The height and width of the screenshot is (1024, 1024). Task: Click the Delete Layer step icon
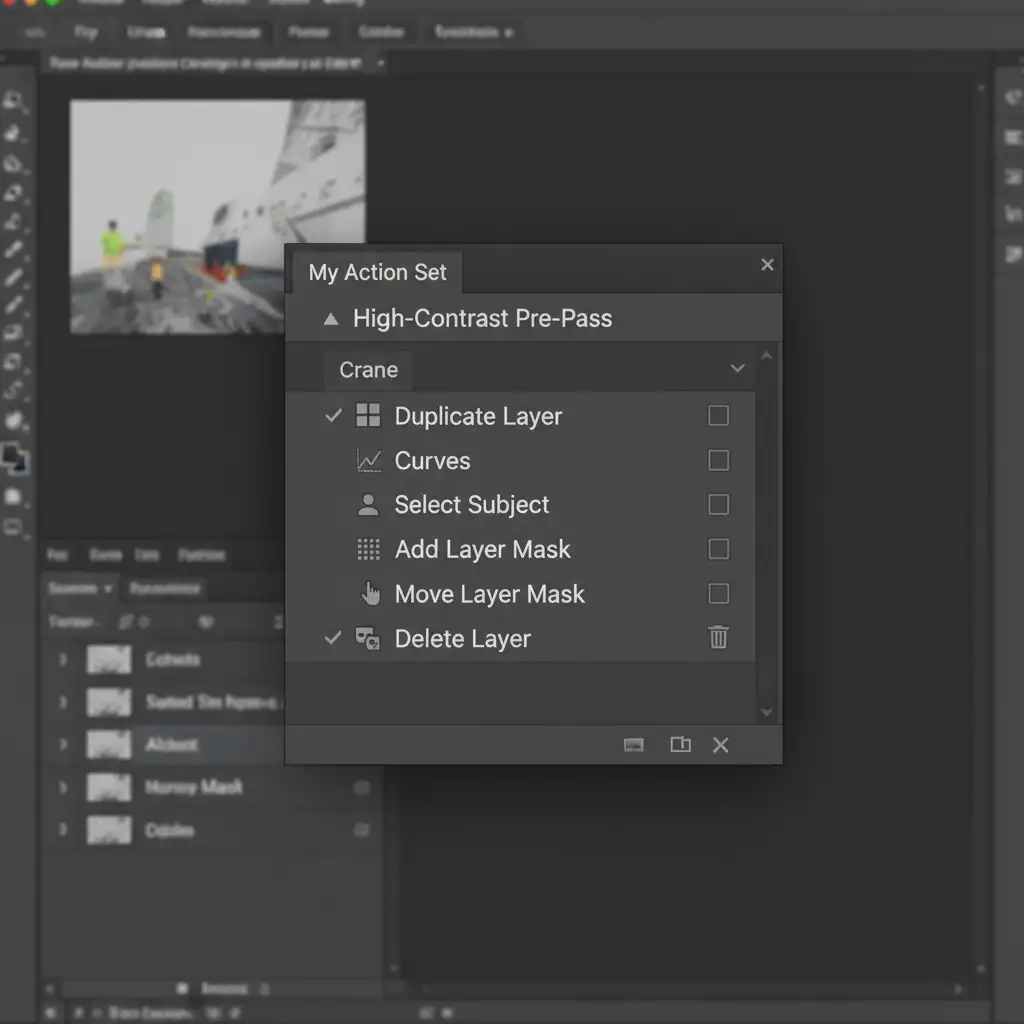367,639
